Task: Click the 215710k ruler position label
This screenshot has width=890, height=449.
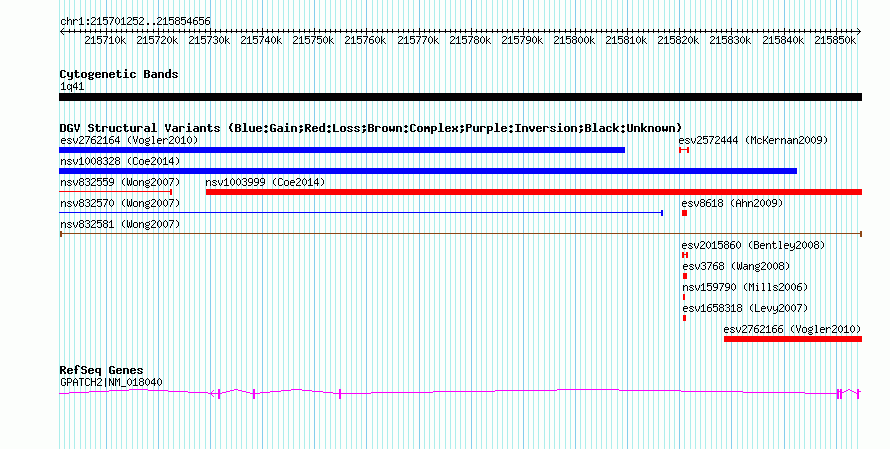Action: 105,40
